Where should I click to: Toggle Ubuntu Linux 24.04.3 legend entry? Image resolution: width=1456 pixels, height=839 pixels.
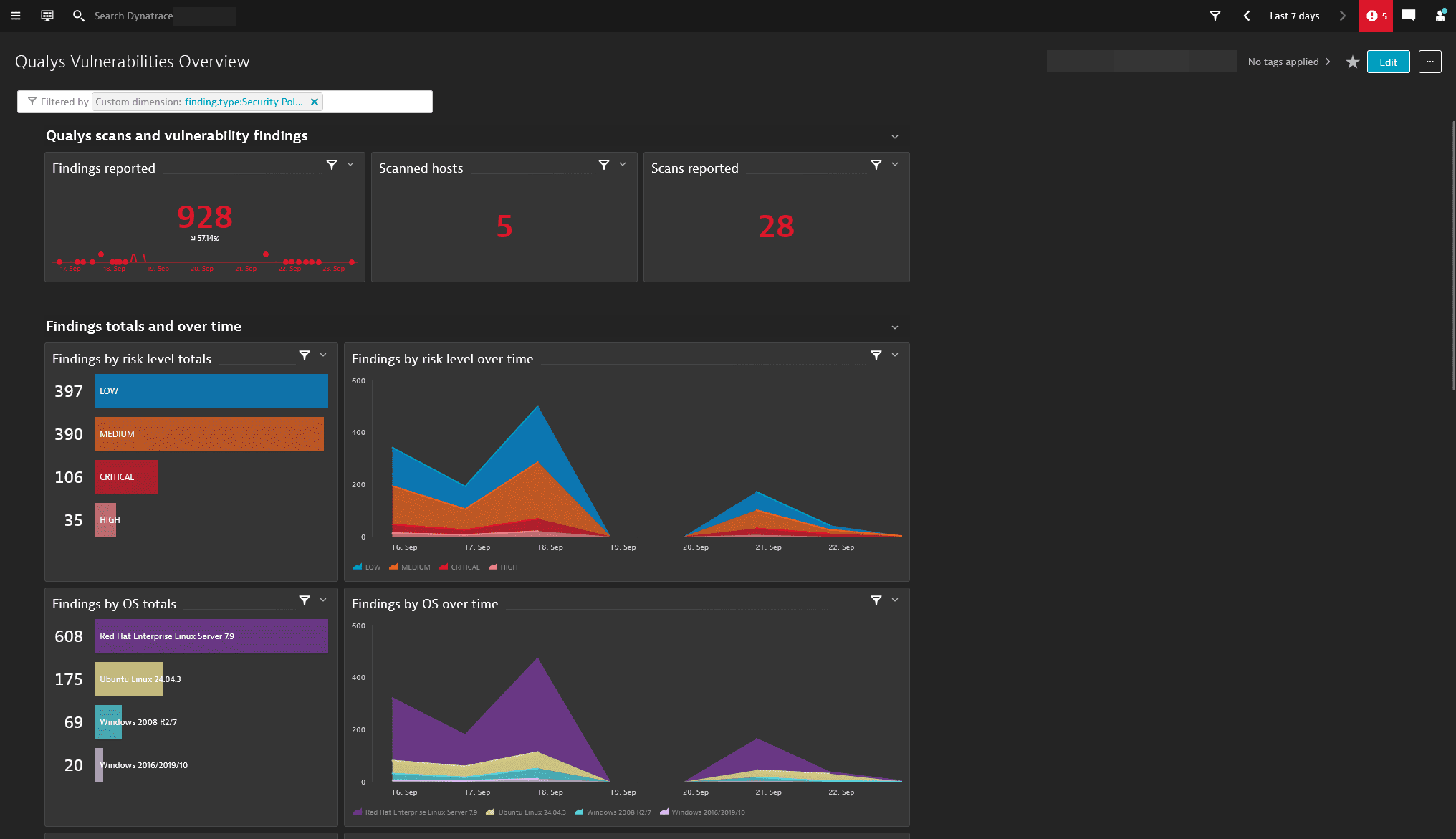pos(526,812)
